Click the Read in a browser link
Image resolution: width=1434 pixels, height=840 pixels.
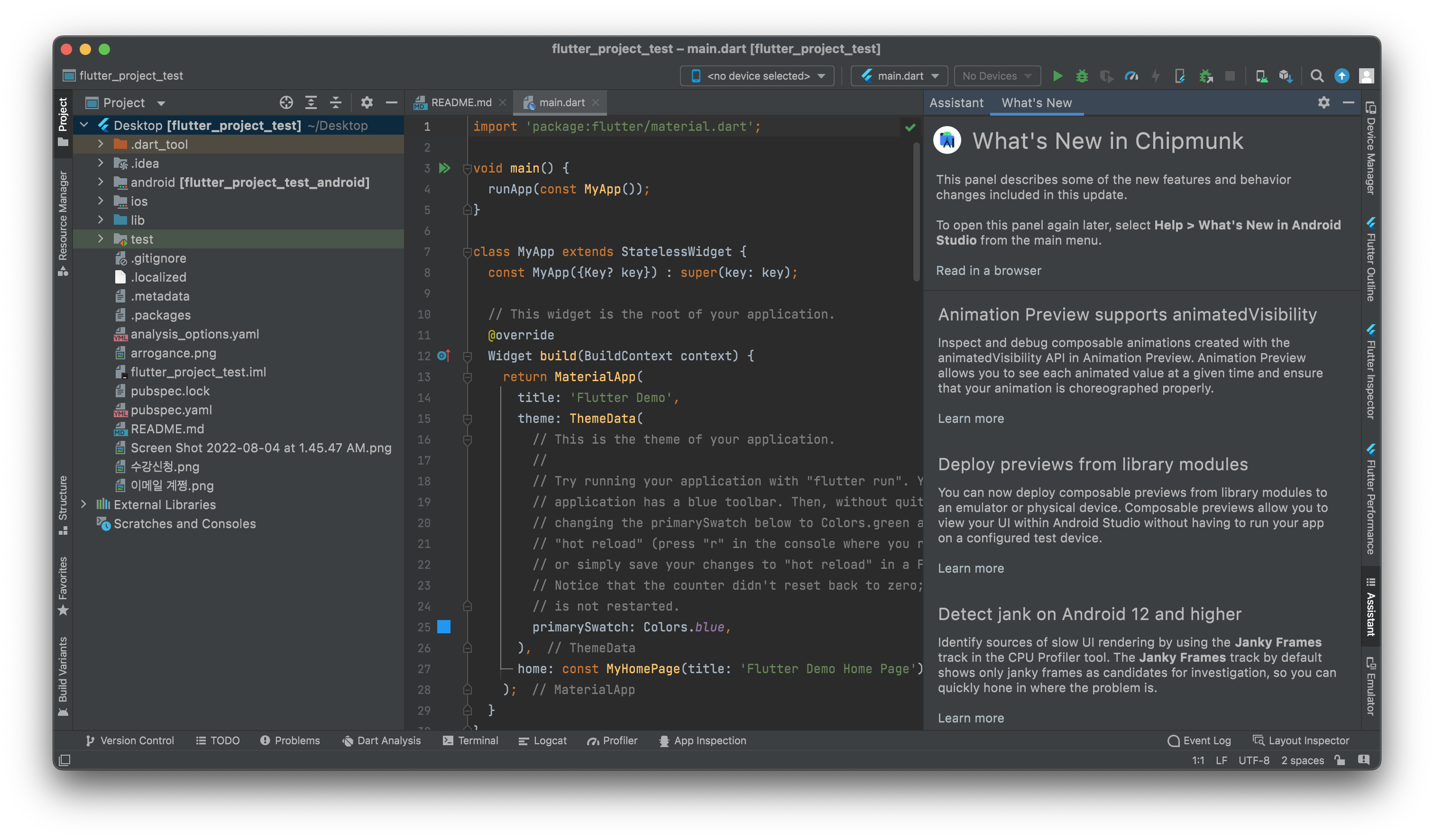point(988,271)
